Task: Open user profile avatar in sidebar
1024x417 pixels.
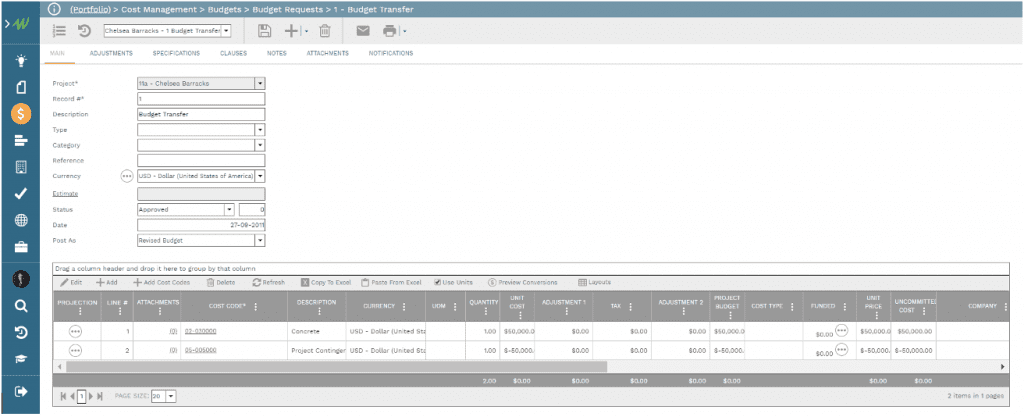Action: click(x=21, y=279)
